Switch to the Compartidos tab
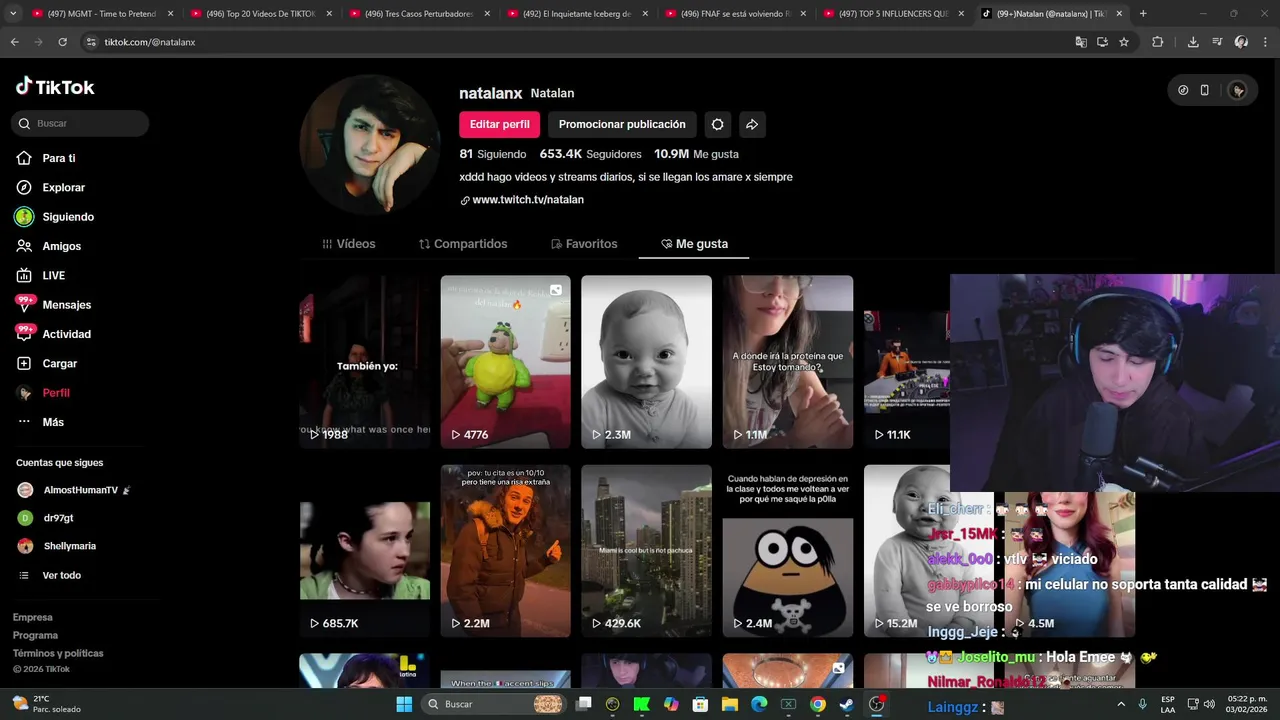Viewport: 1280px width, 720px height. (463, 244)
